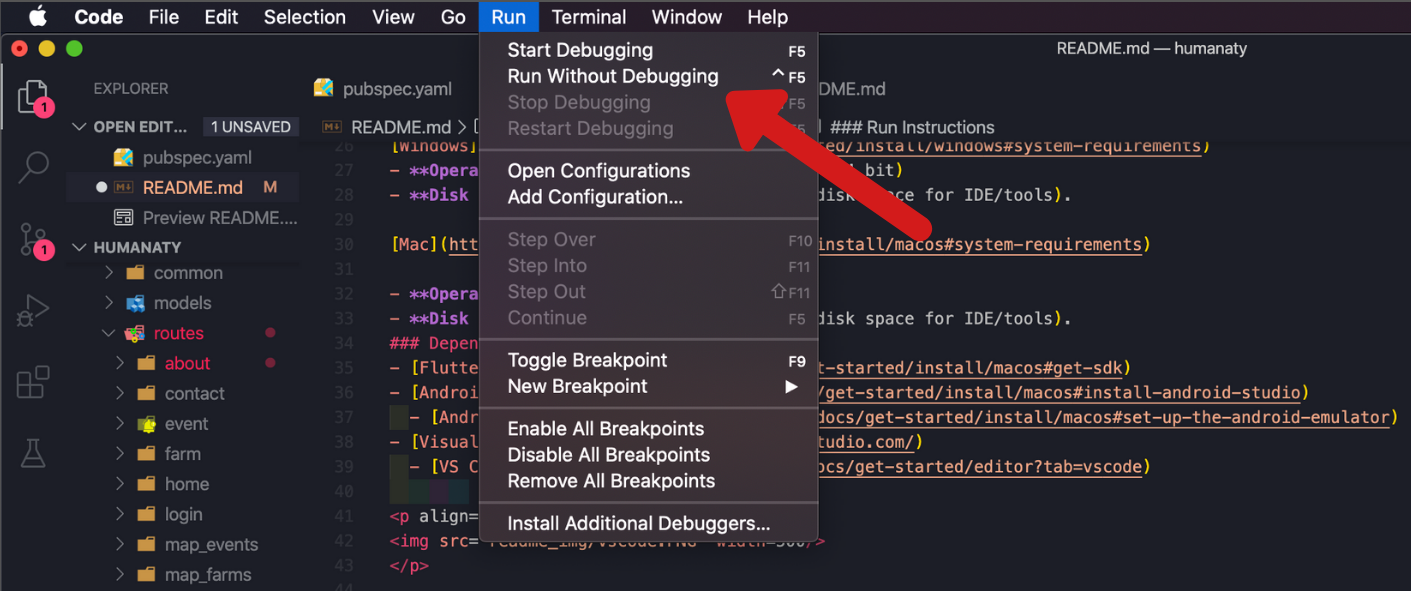Choose Start Debugging from Run menu
Screen dimensions: 1411x591
coord(648,50)
